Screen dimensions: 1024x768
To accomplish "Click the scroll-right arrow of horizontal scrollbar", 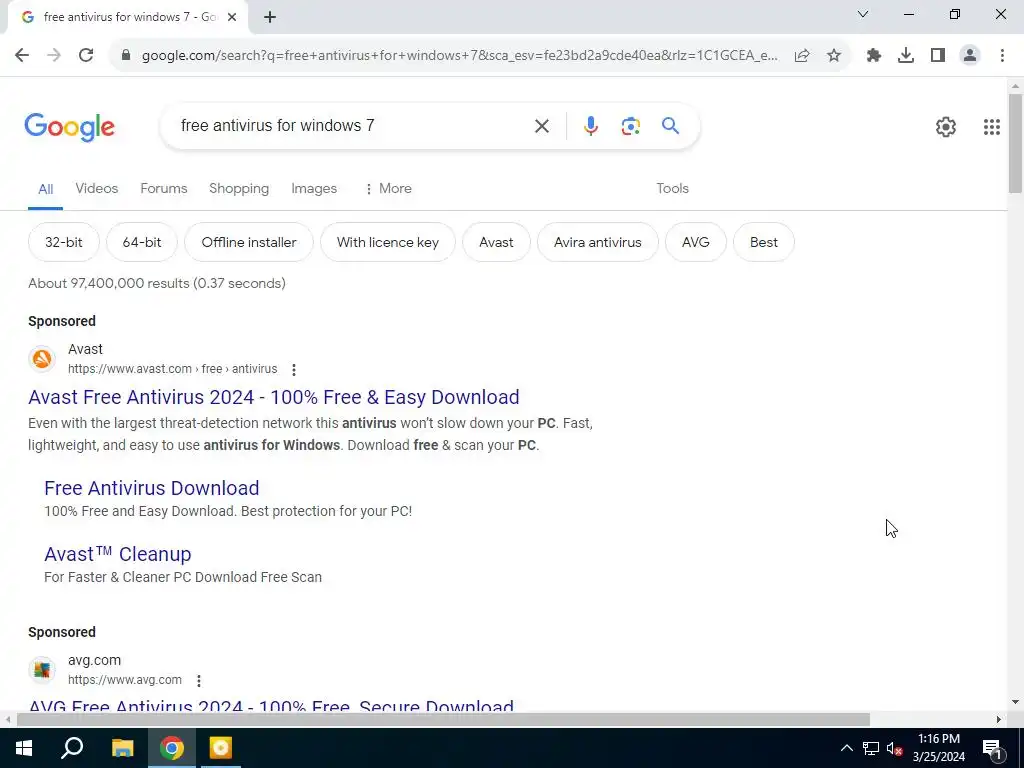I will pos(999,719).
